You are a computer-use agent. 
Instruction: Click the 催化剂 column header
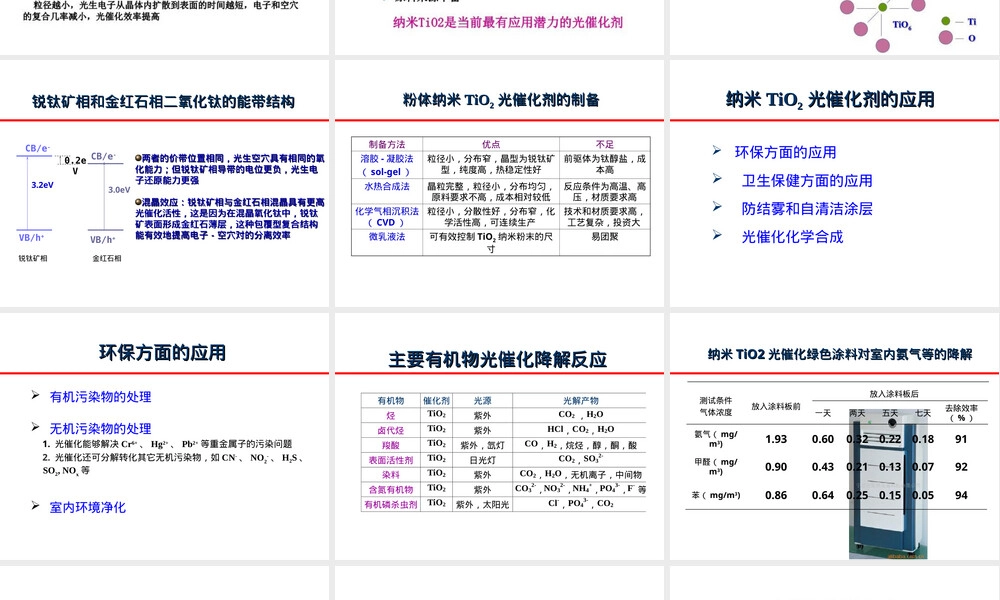(436, 400)
